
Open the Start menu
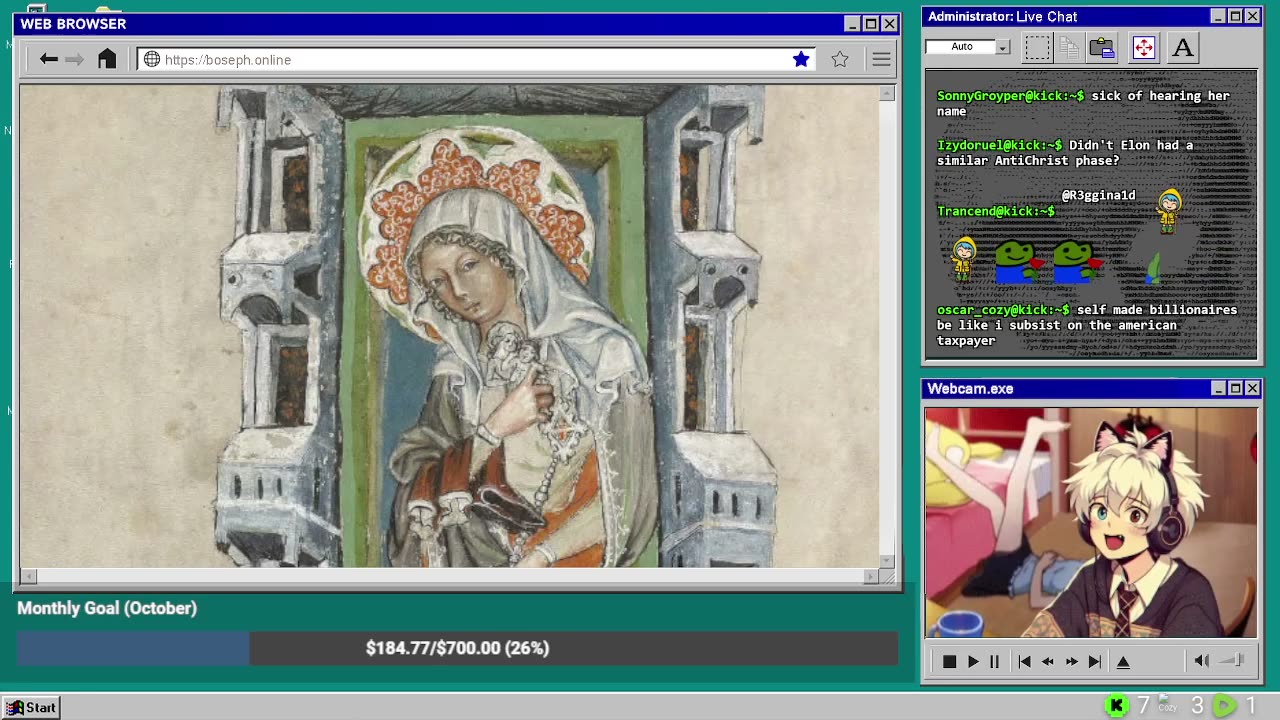click(x=31, y=707)
